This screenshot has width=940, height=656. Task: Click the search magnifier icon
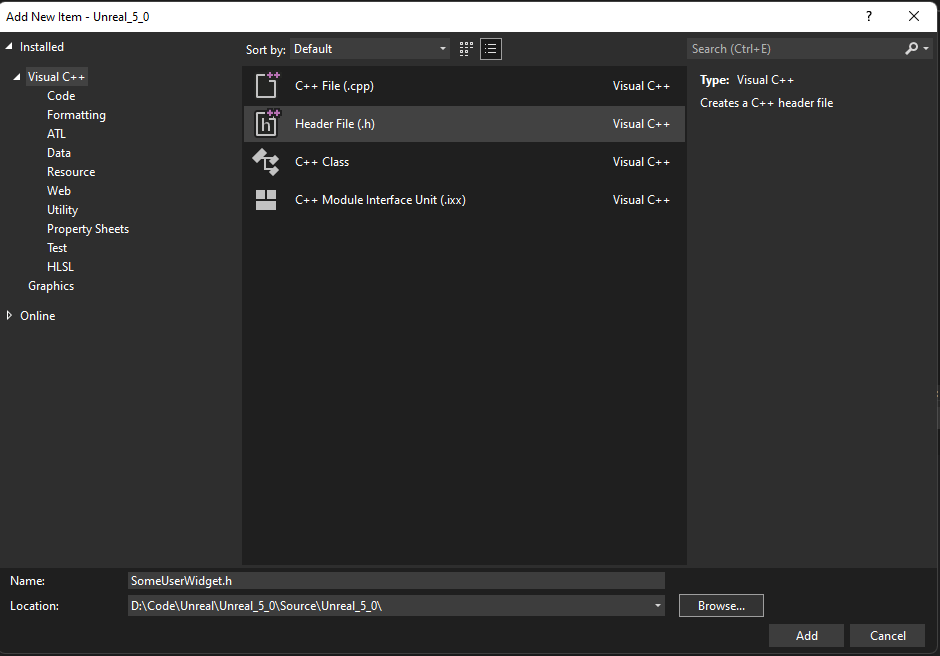click(x=911, y=48)
